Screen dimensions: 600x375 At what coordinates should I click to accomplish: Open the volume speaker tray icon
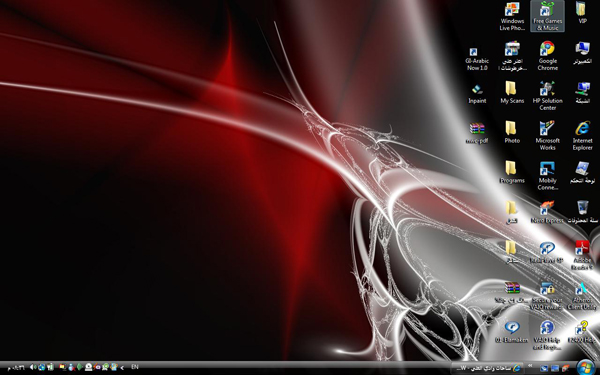(33, 367)
